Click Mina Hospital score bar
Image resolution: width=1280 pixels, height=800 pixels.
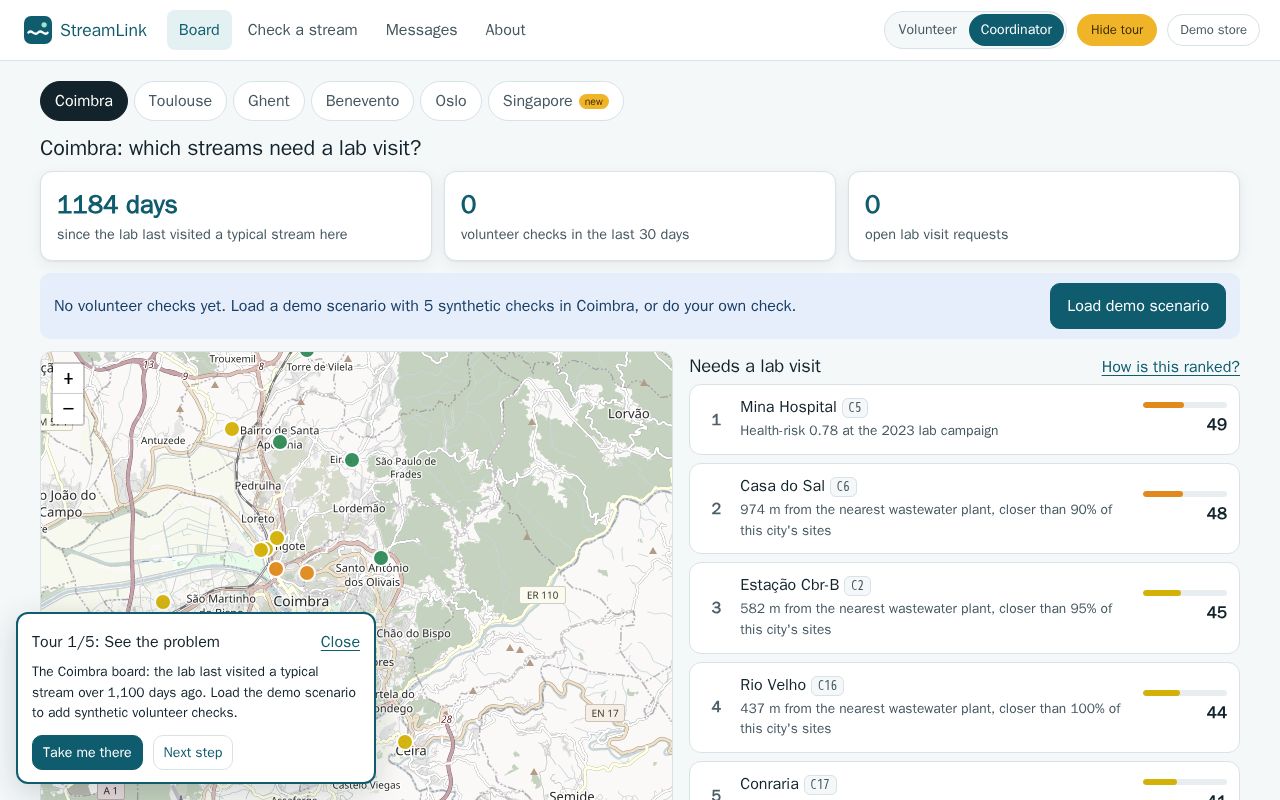1185,405
